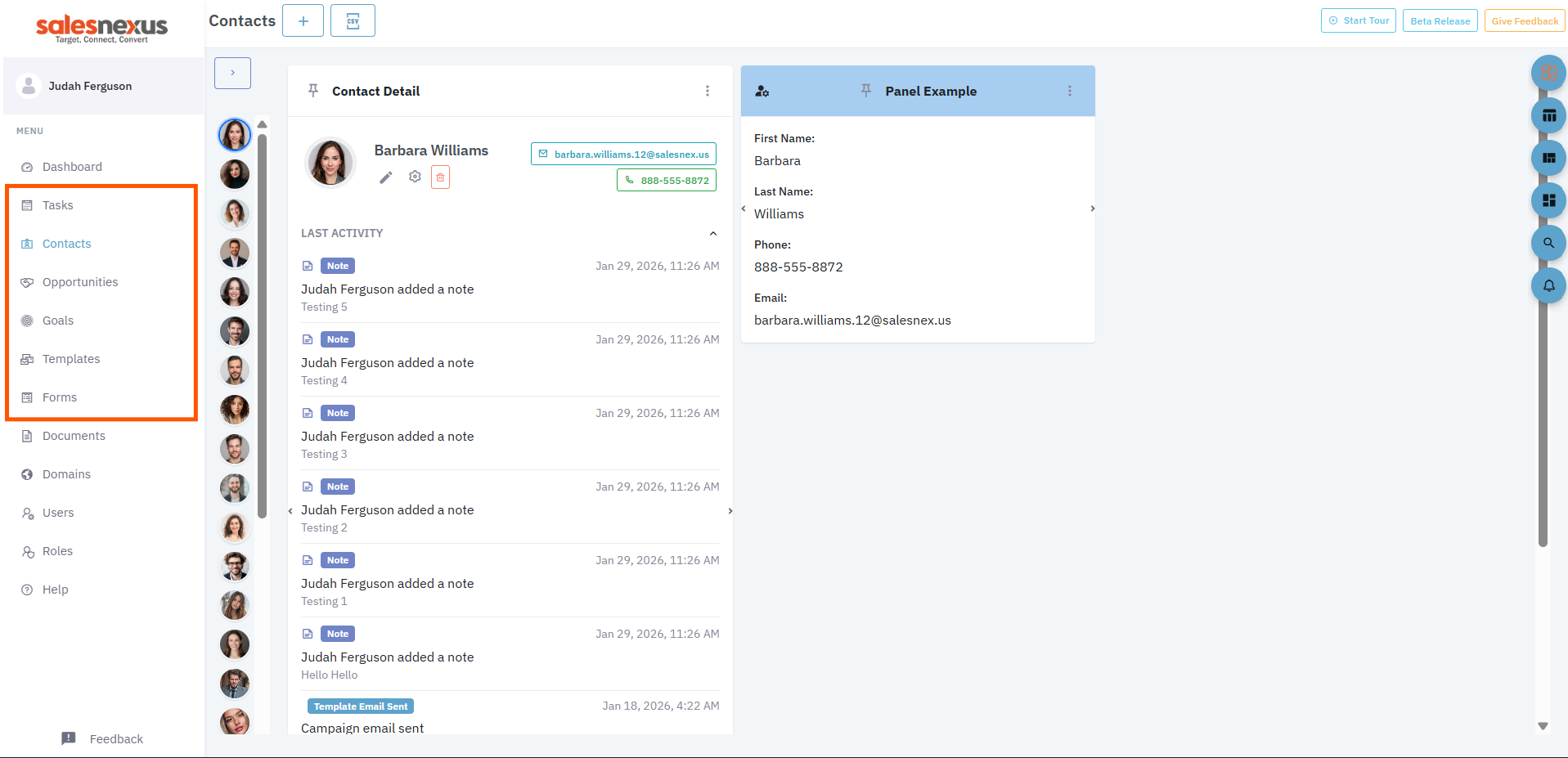Click the Start Tour button
Image resolution: width=1568 pixels, height=758 pixels.
1358,21
